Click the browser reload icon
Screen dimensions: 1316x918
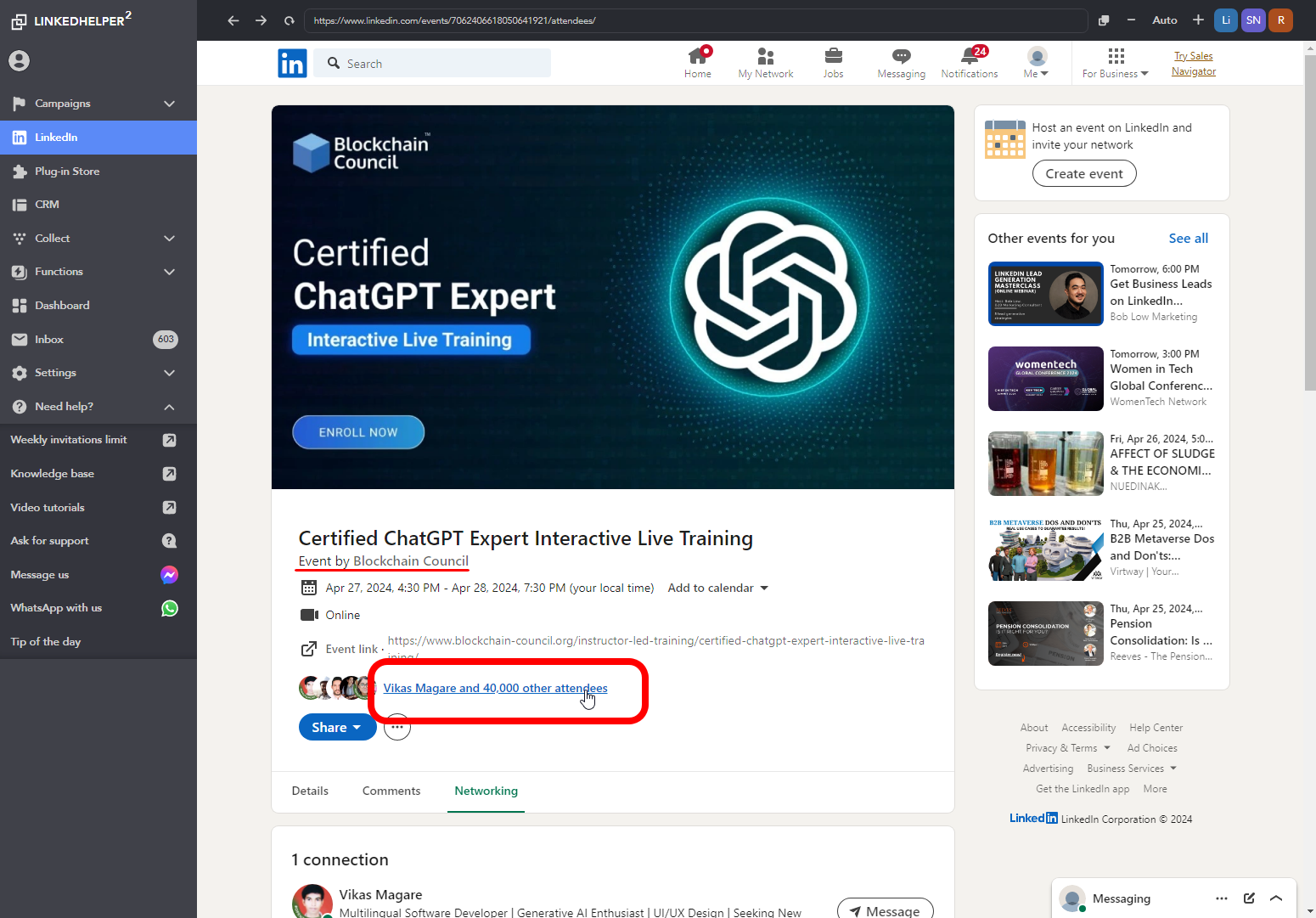290,20
